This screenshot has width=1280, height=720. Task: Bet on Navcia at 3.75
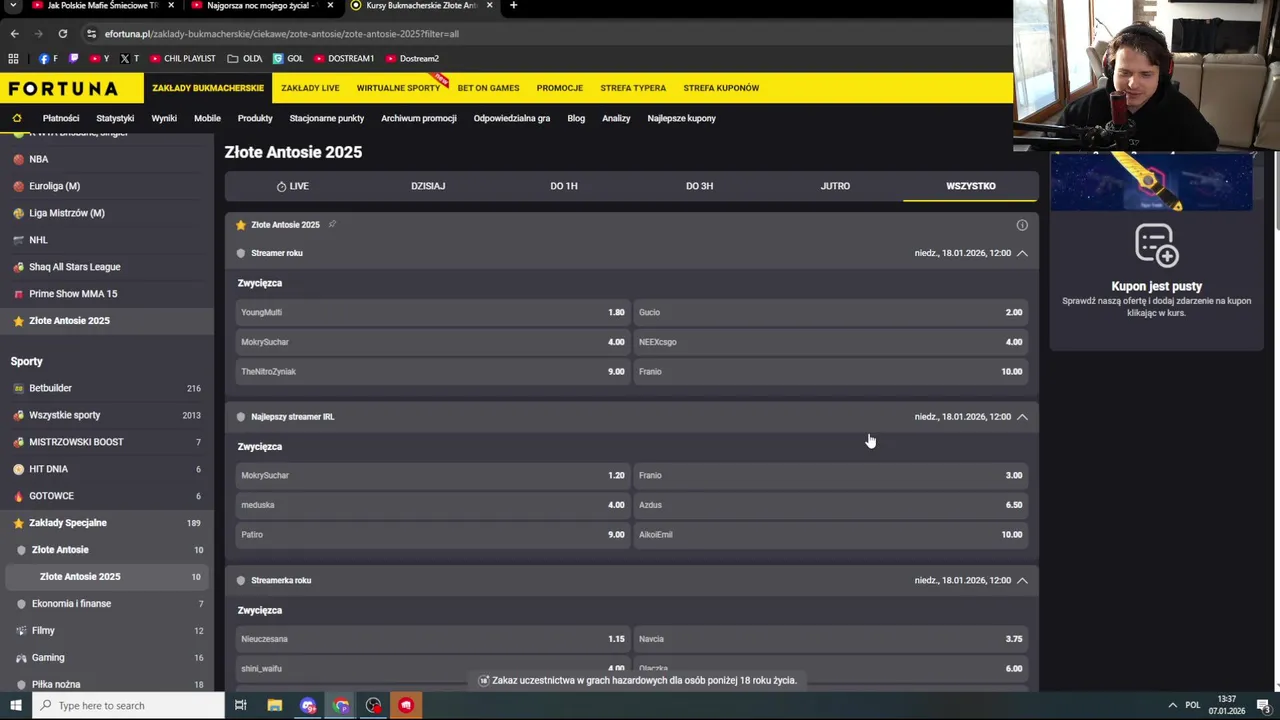tap(830, 639)
